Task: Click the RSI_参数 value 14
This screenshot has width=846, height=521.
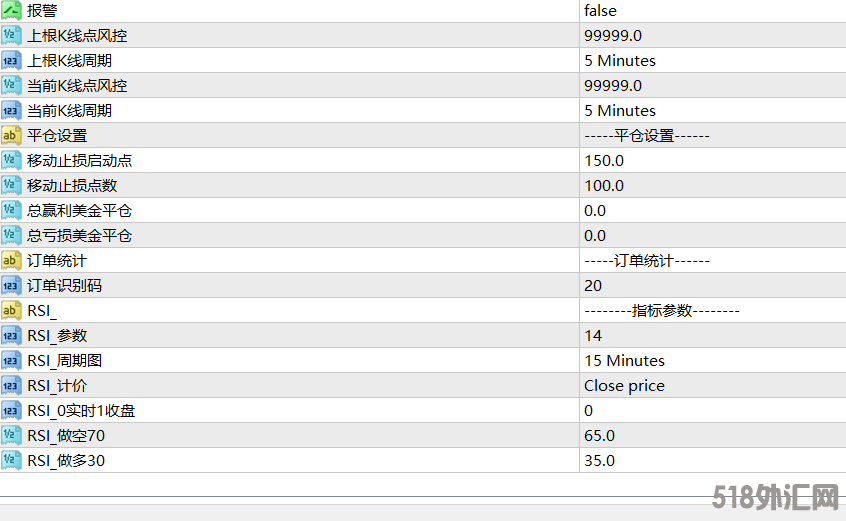Action: [593, 335]
